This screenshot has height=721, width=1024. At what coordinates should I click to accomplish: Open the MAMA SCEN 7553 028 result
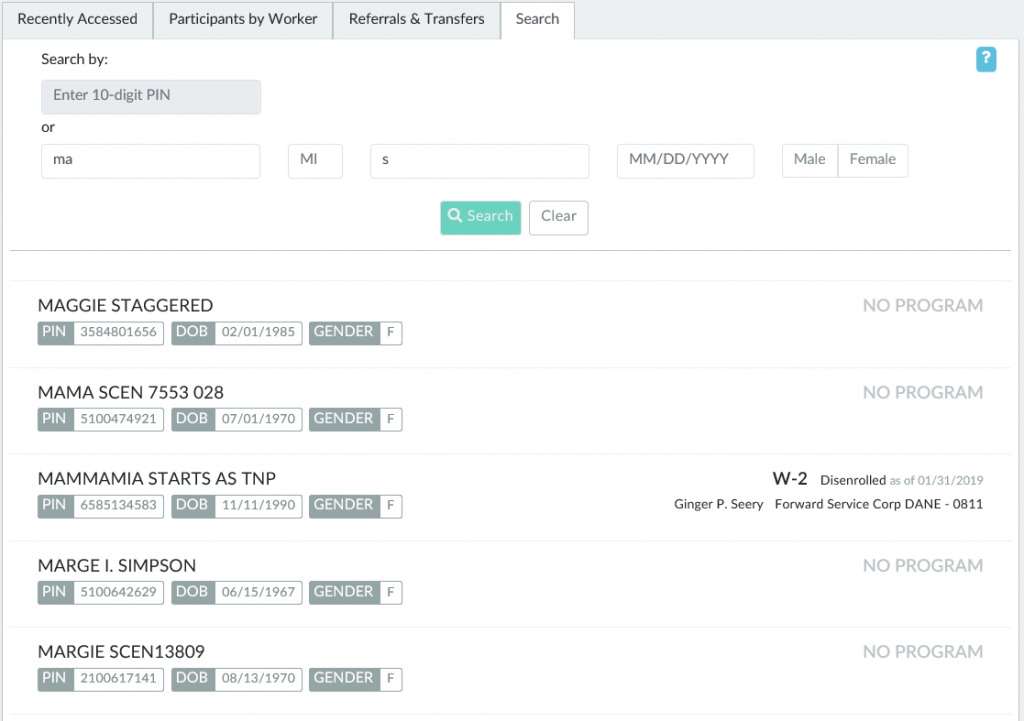131,393
